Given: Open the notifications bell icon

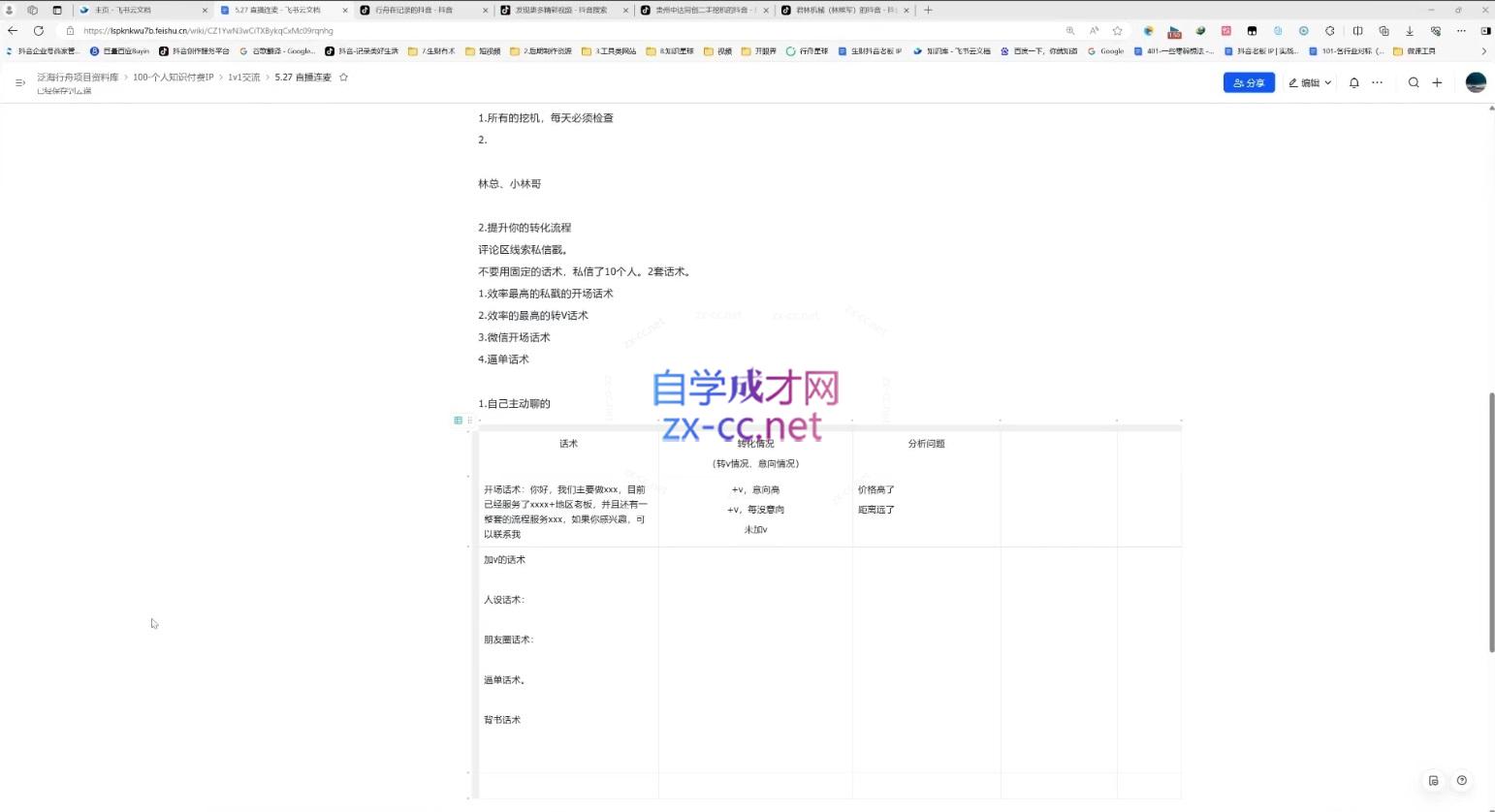Looking at the screenshot, I should coord(1354,82).
